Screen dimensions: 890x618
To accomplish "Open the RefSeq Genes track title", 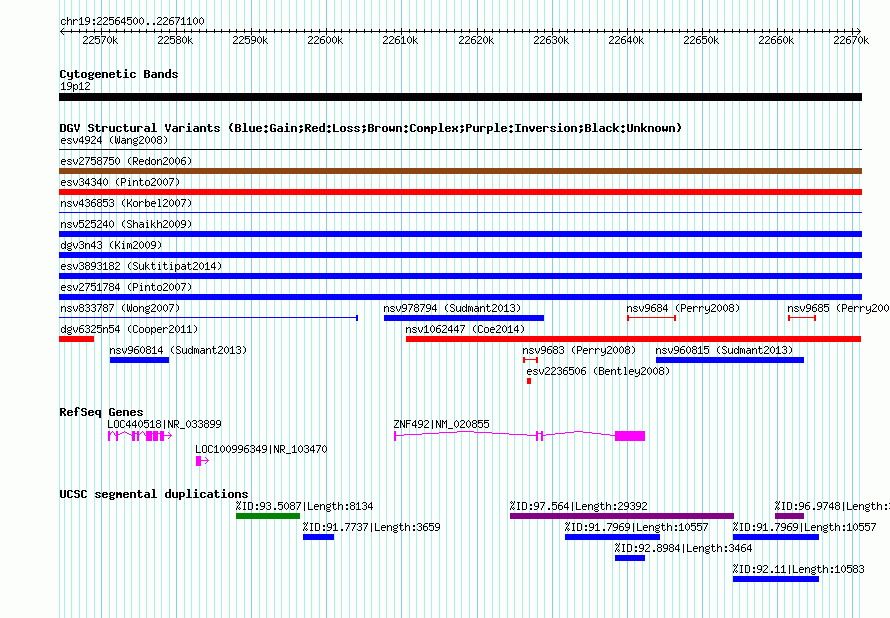I will (101, 412).
